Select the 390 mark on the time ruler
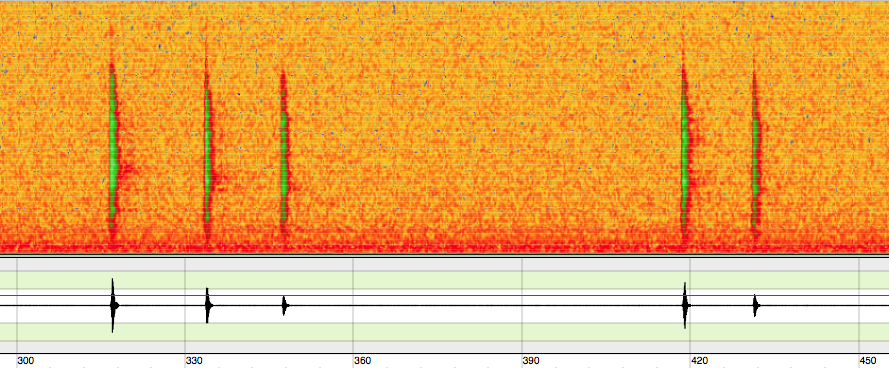Screen dimensions: 889x368 (531, 361)
